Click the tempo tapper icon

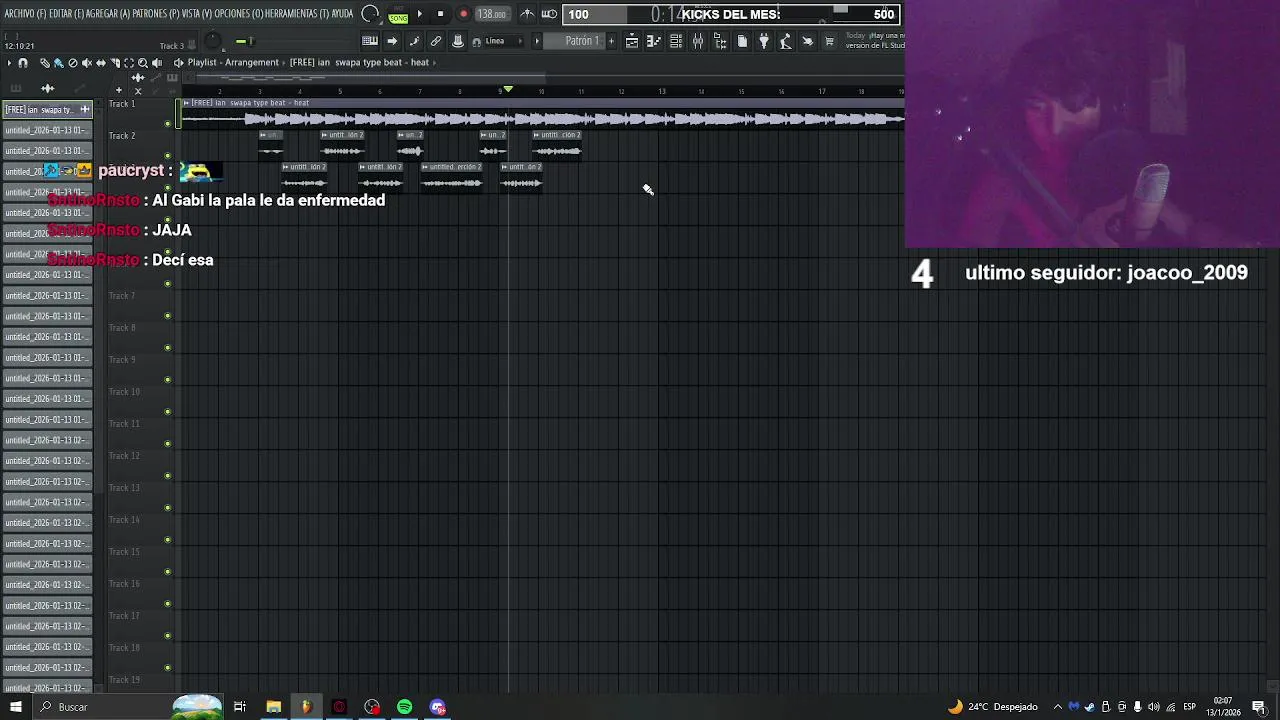pos(786,41)
